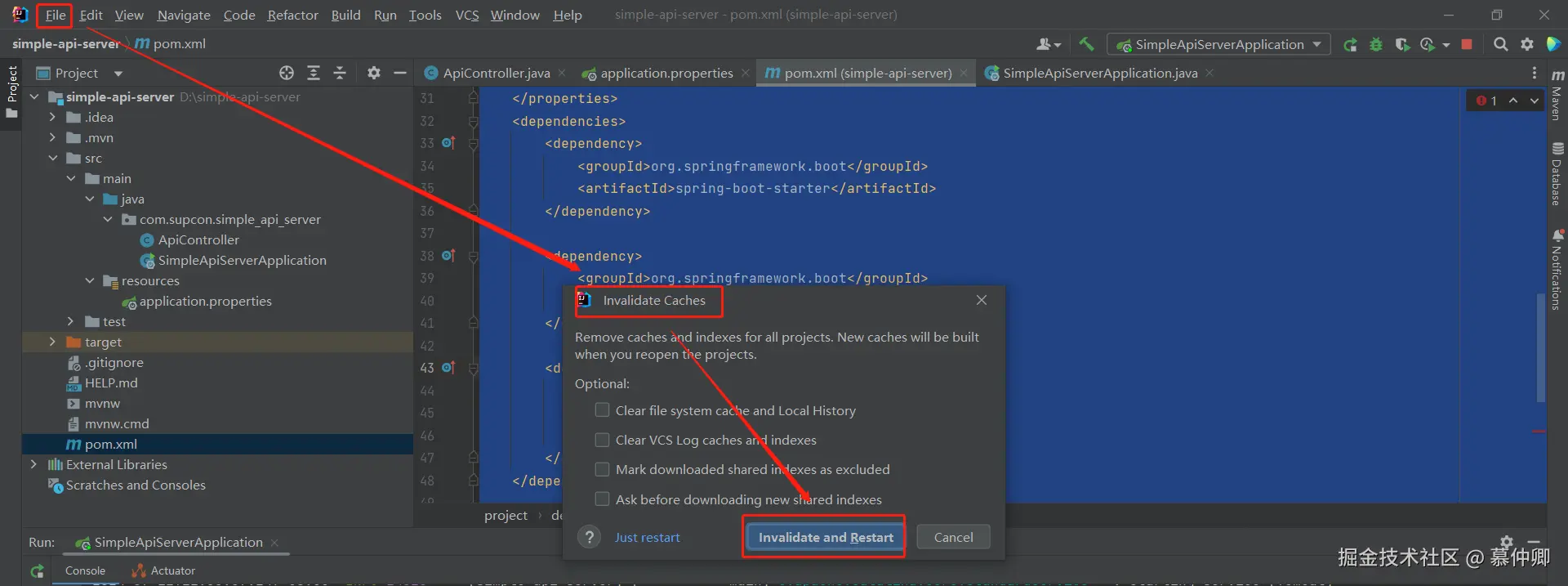Viewport: 1568px width, 586px height.
Task: Click help question mark in Invalidate Caches dialog
Action: click(x=589, y=537)
